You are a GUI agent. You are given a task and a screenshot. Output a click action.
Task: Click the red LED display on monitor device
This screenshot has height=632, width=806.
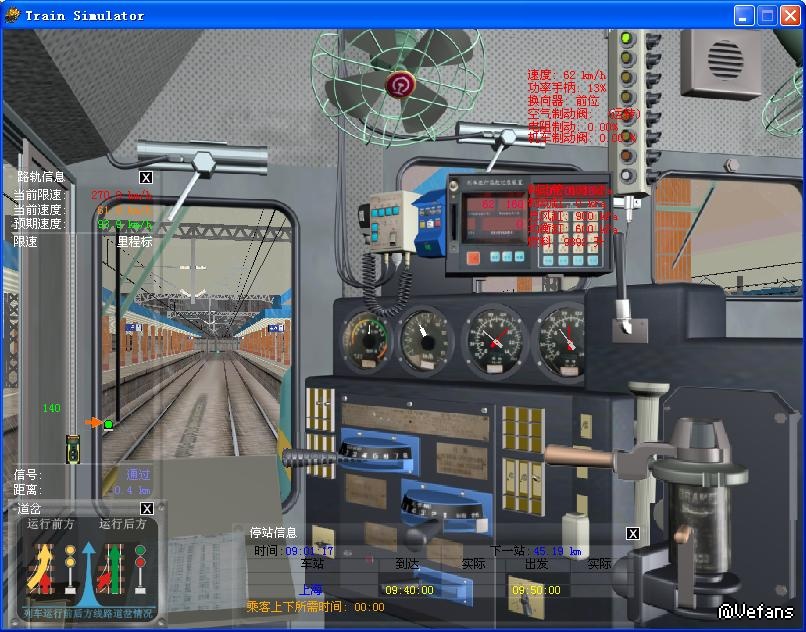(x=494, y=218)
